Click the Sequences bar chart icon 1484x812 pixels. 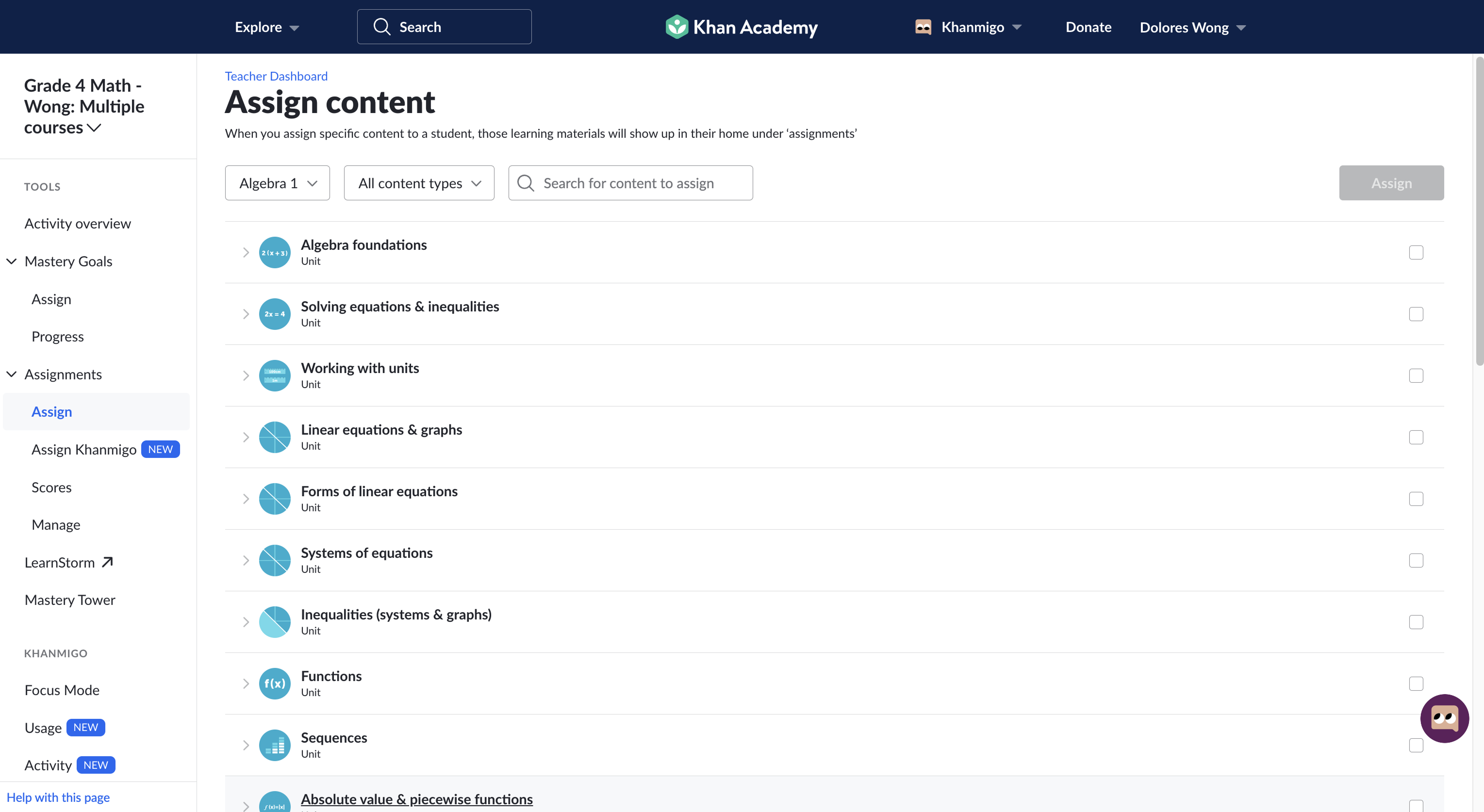click(x=275, y=745)
